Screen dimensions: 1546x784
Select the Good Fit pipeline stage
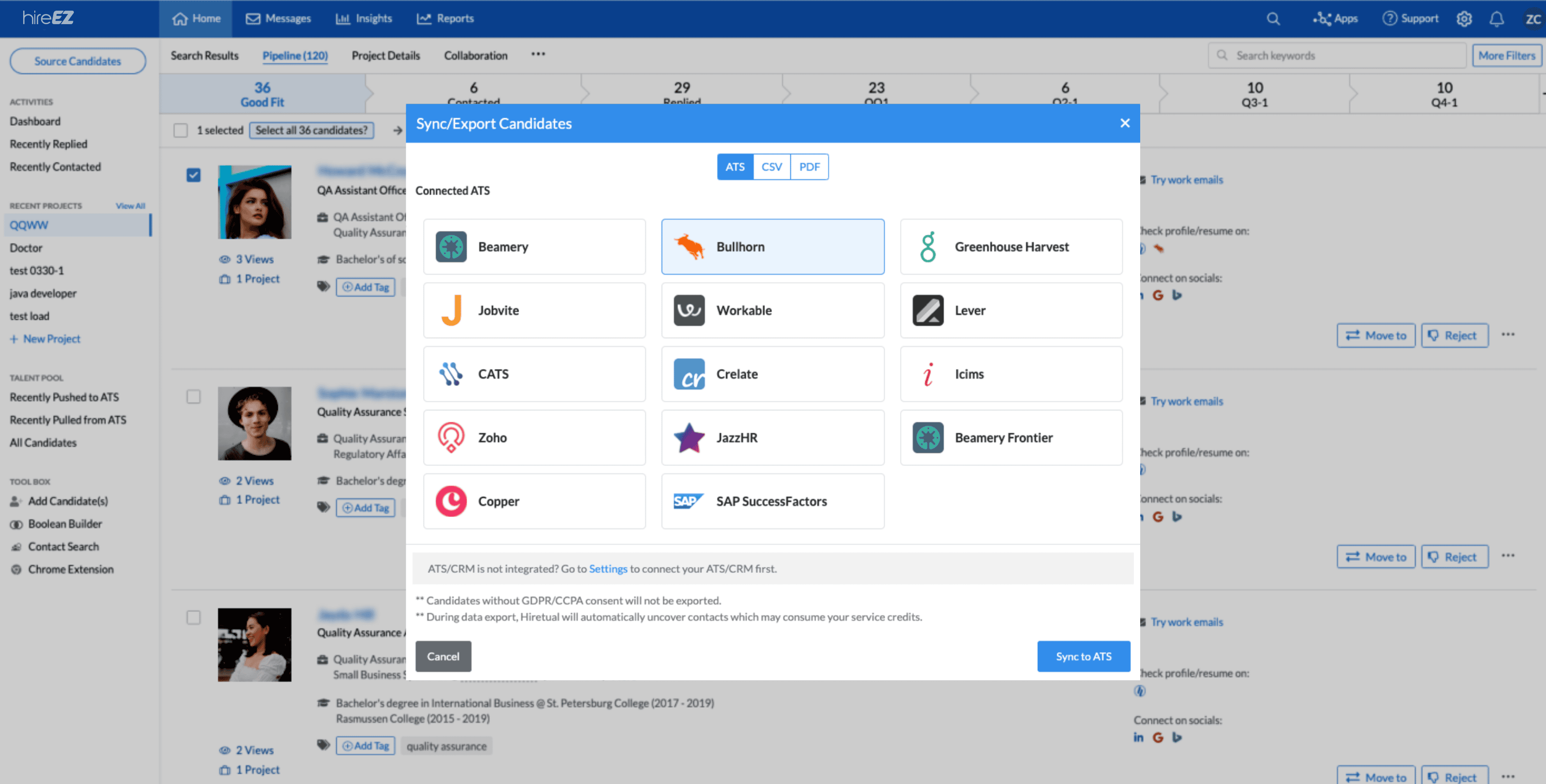point(262,94)
